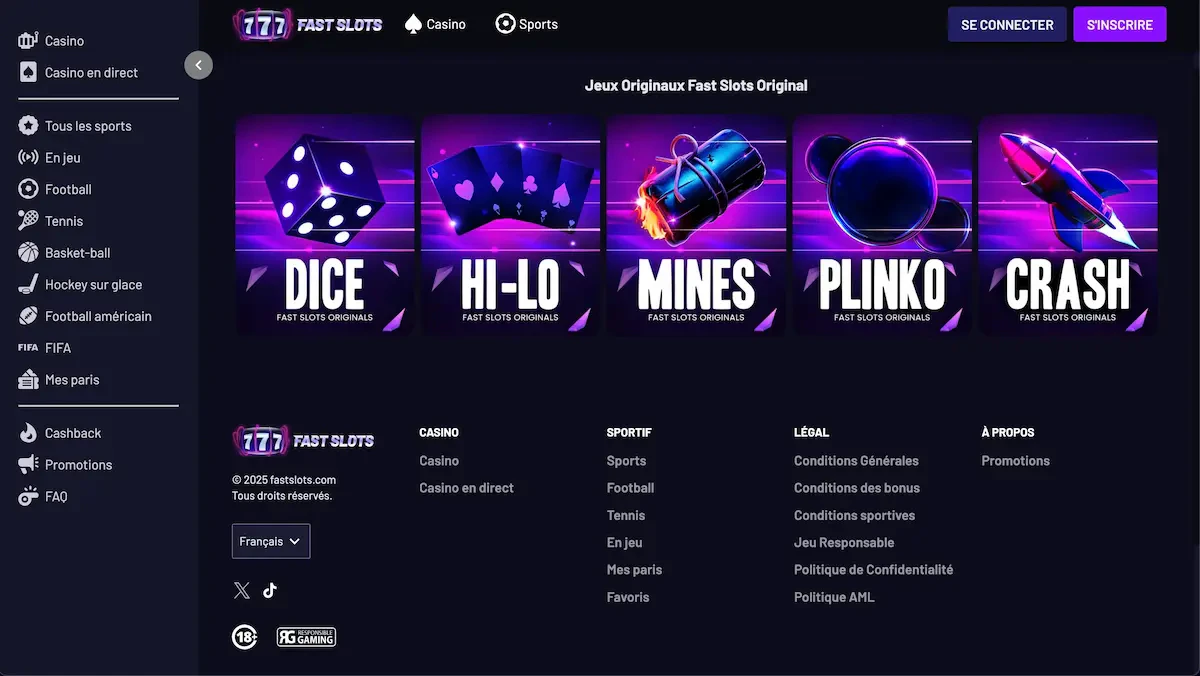Select the Football icon in the sidebar
1200x676 pixels.
pos(27,188)
